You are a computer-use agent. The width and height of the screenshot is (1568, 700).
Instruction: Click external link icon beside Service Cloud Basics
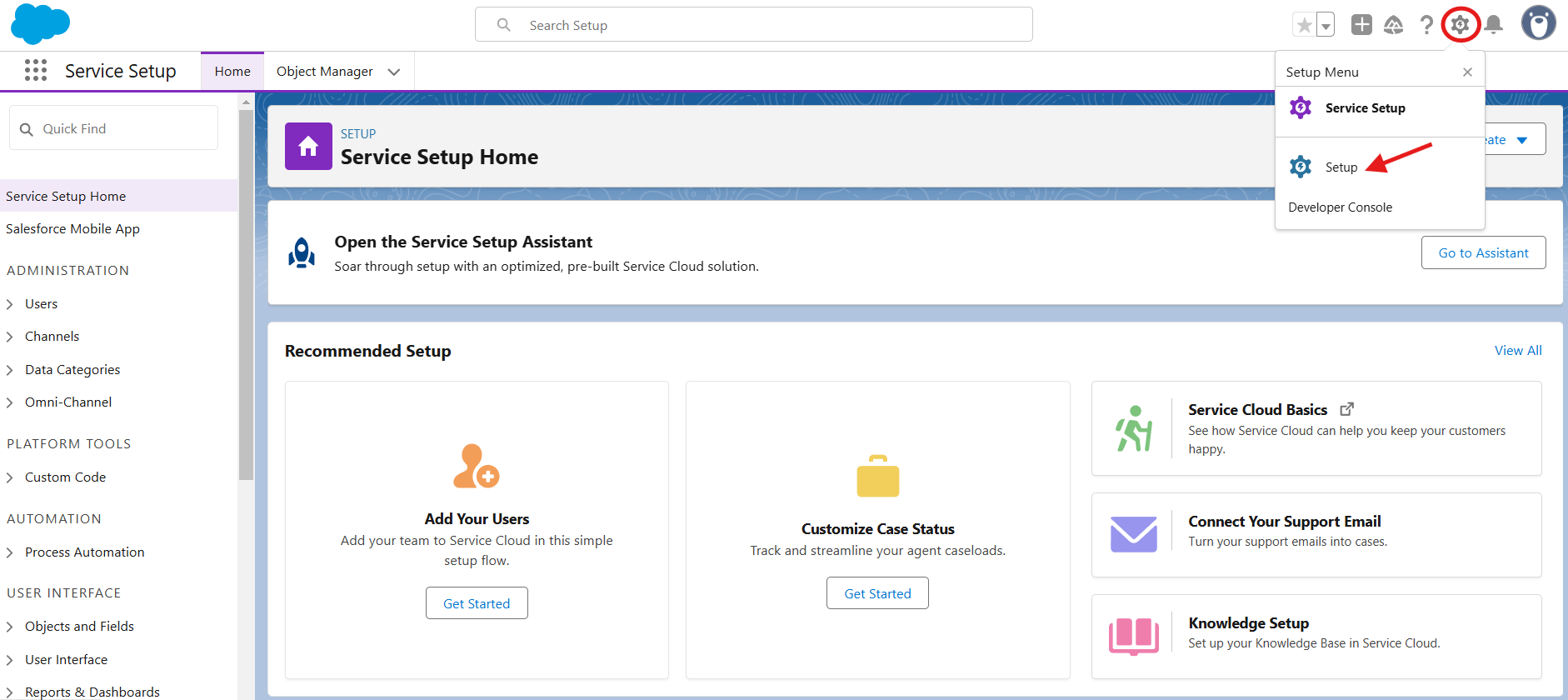[x=1346, y=409]
